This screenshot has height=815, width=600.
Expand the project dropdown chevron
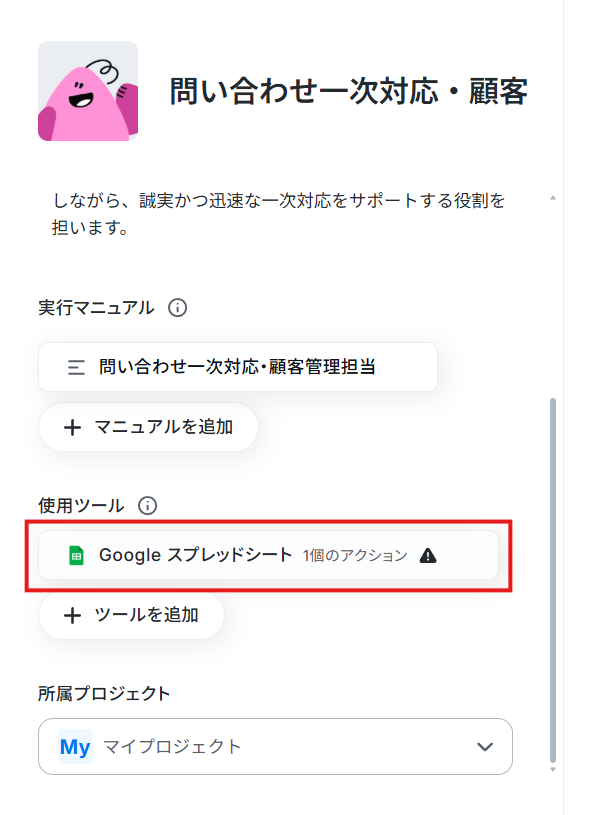point(485,747)
